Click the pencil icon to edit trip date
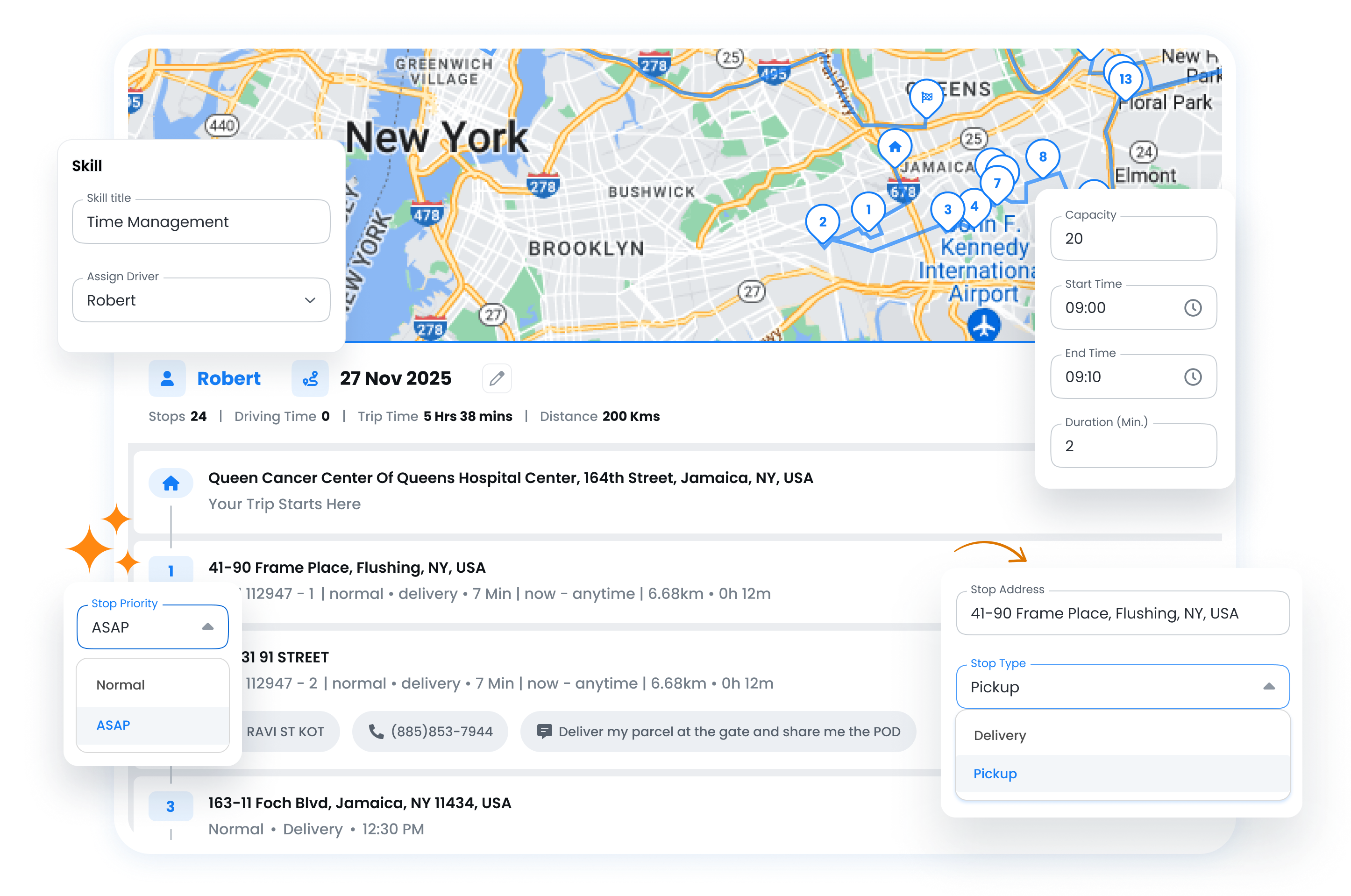 click(497, 378)
